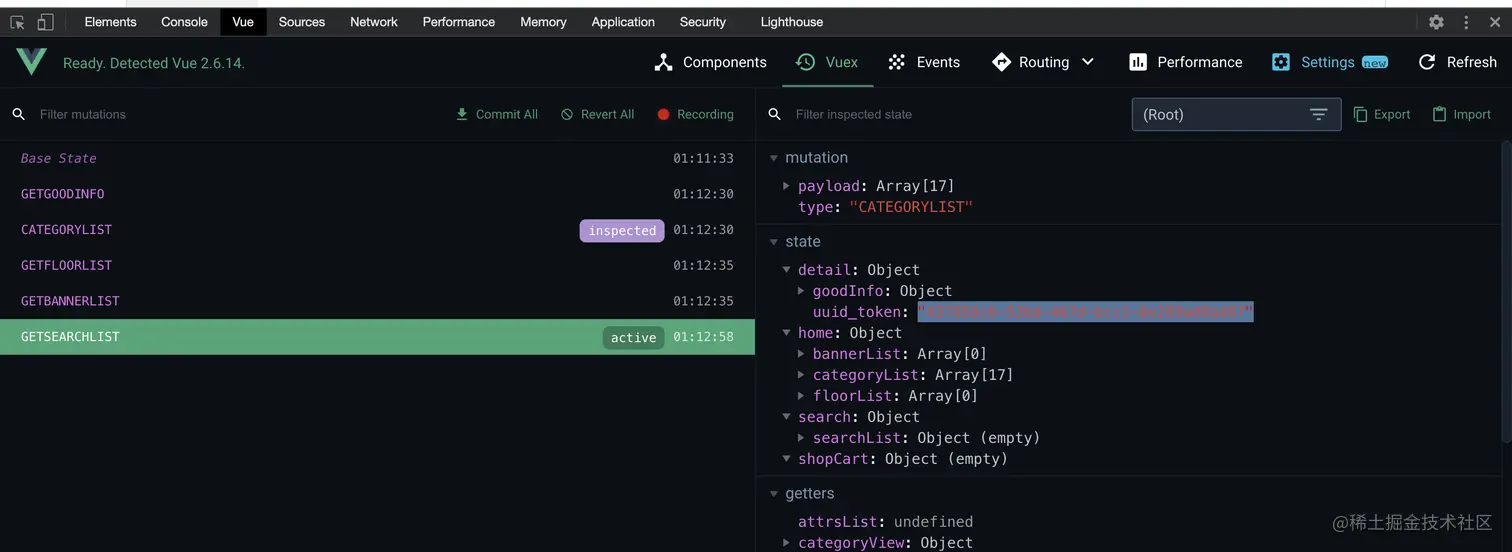Open the Memory tab
This screenshot has width=1512, height=552.
pos(543,22)
